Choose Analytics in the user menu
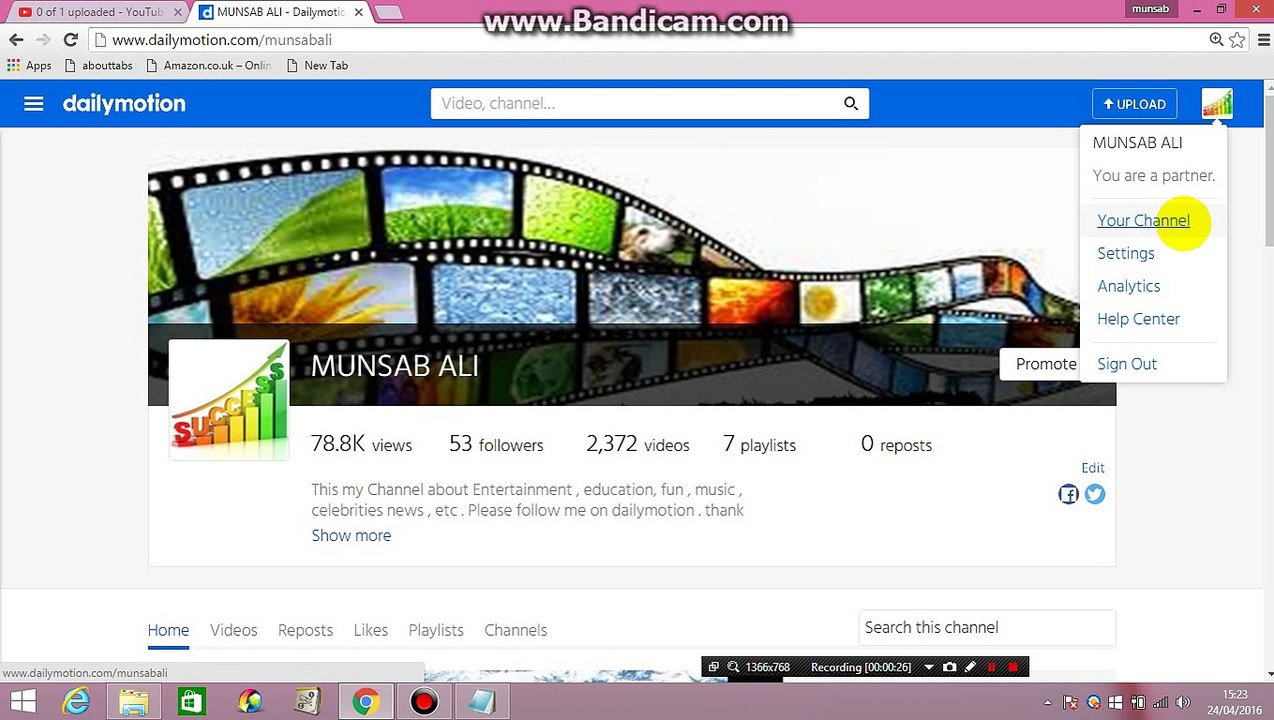This screenshot has height=720, width=1274. pos(1128,286)
